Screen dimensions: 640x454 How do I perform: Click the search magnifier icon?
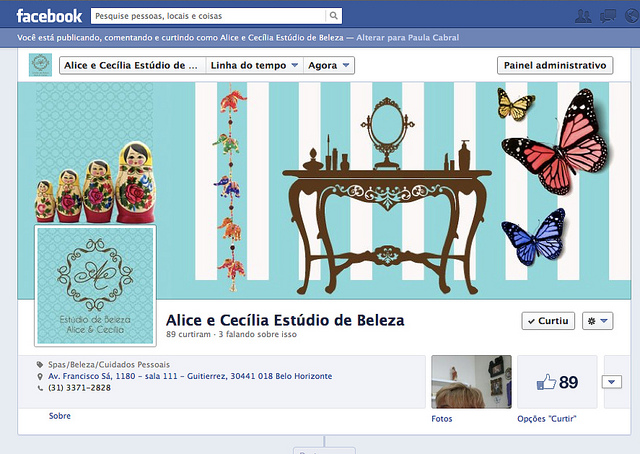333,16
